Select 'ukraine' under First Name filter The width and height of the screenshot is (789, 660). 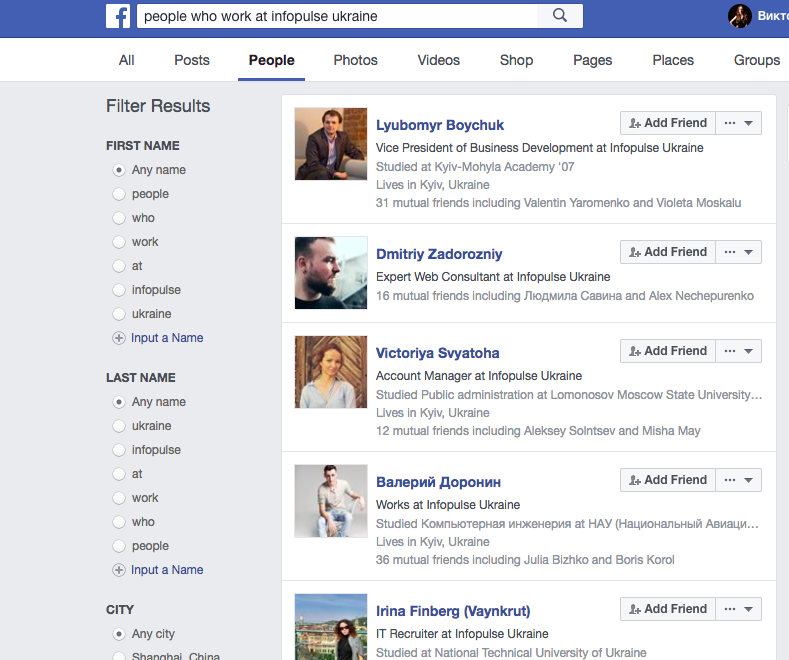pos(119,314)
